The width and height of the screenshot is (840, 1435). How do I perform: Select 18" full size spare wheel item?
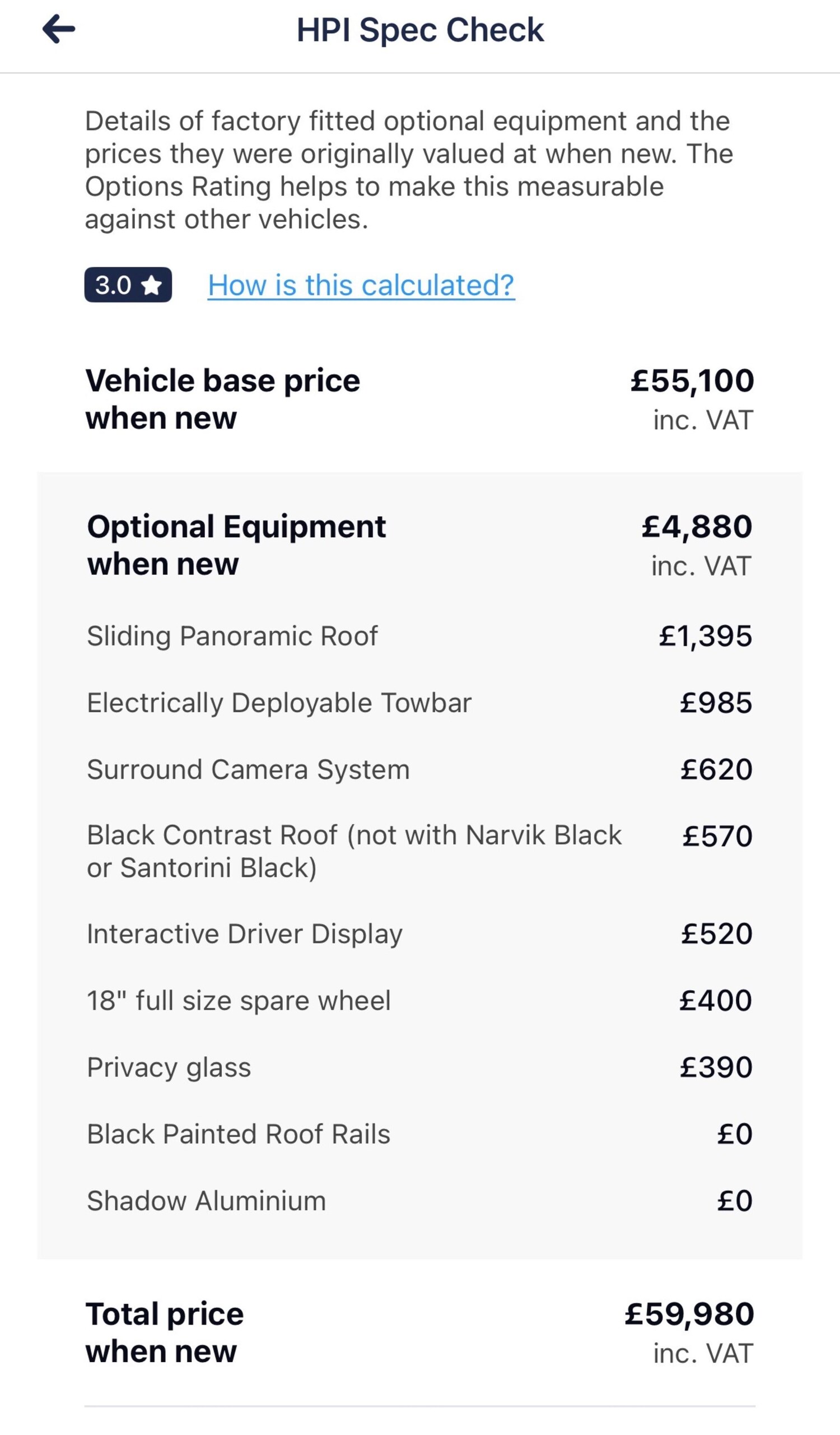coord(239,1001)
